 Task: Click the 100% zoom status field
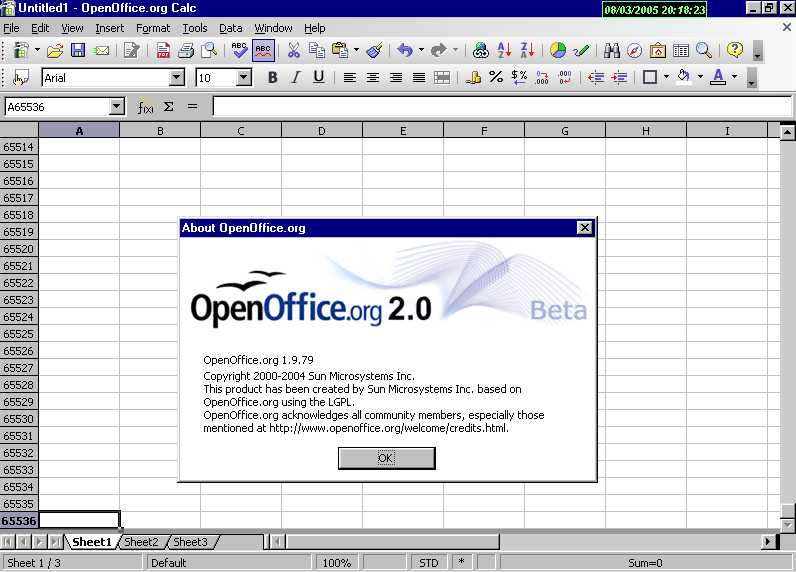click(337, 563)
